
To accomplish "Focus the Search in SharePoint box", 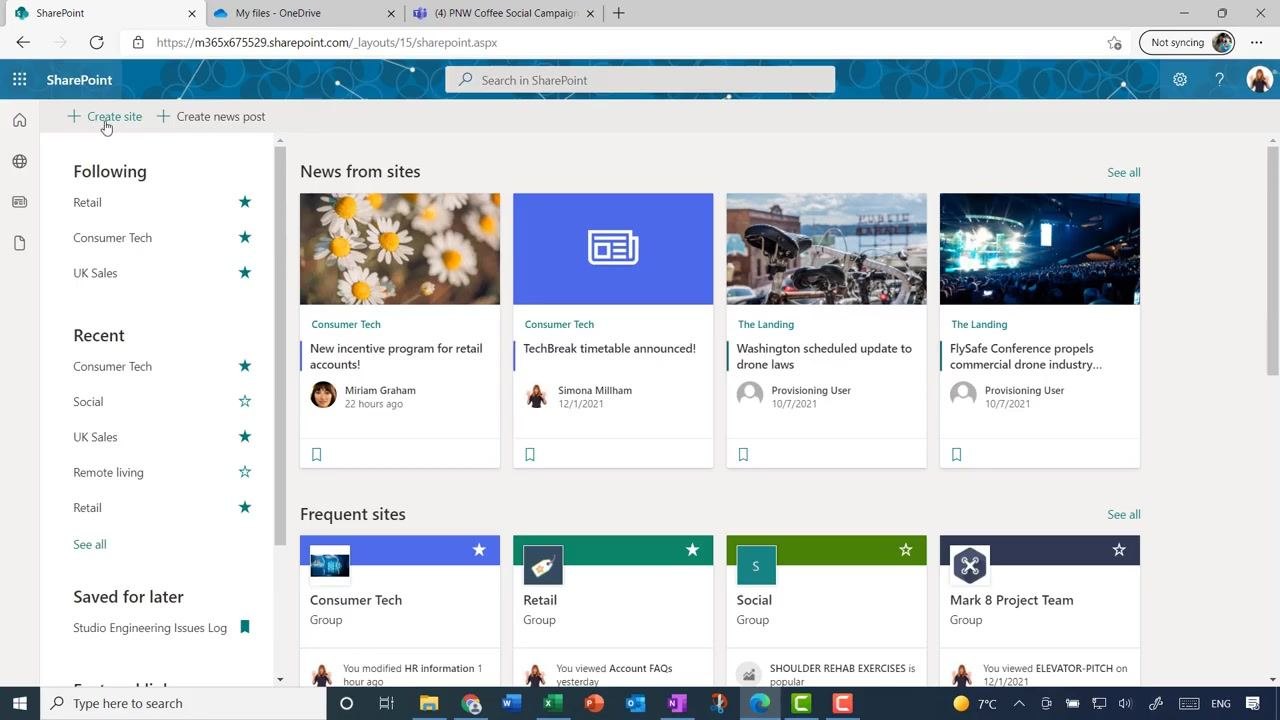I will [640, 80].
